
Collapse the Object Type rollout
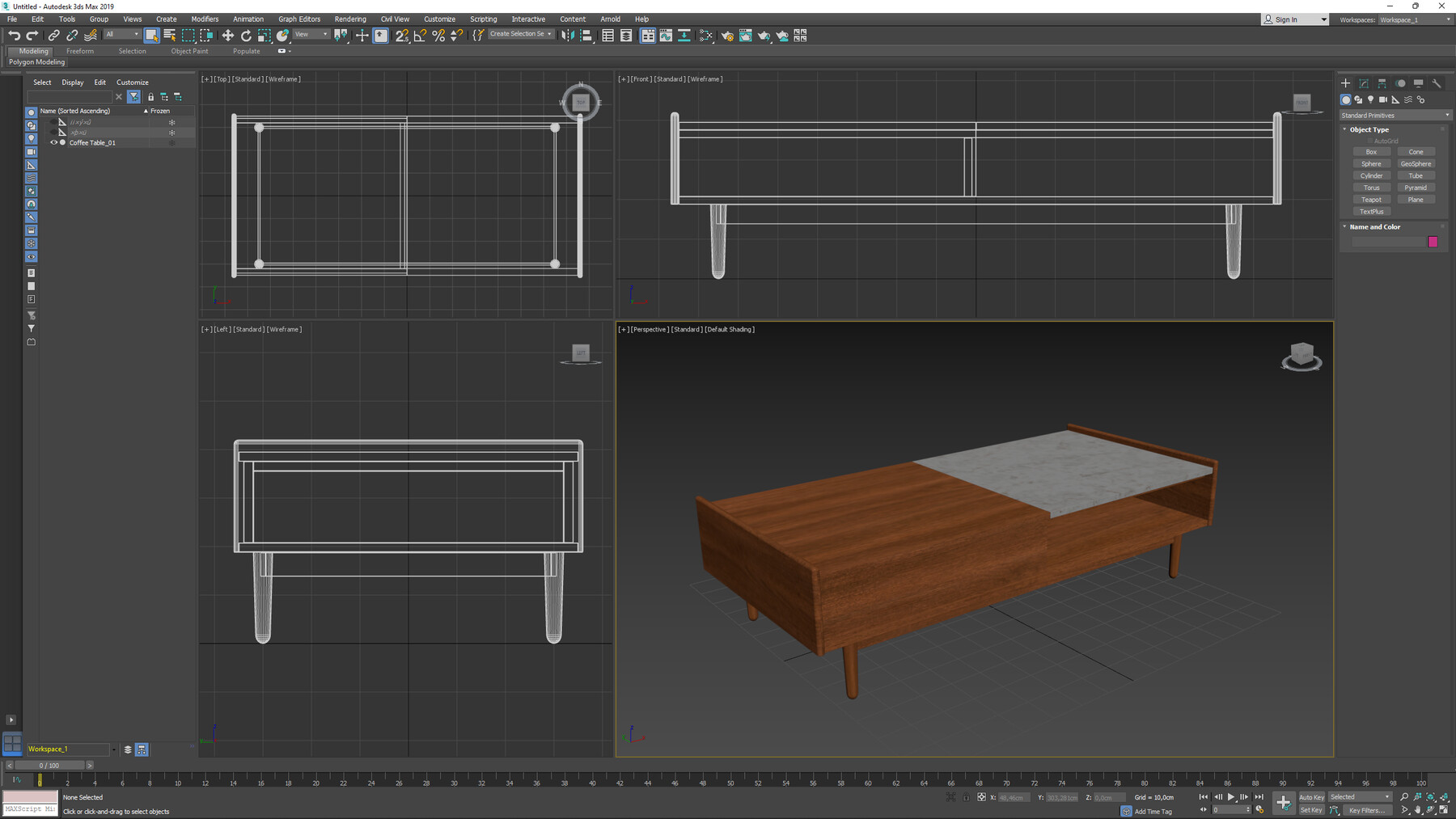(1345, 129)
